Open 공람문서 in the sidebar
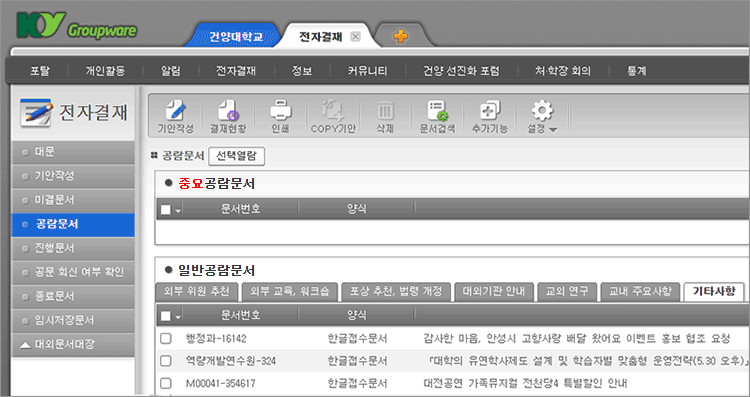 tap(73, 224)
